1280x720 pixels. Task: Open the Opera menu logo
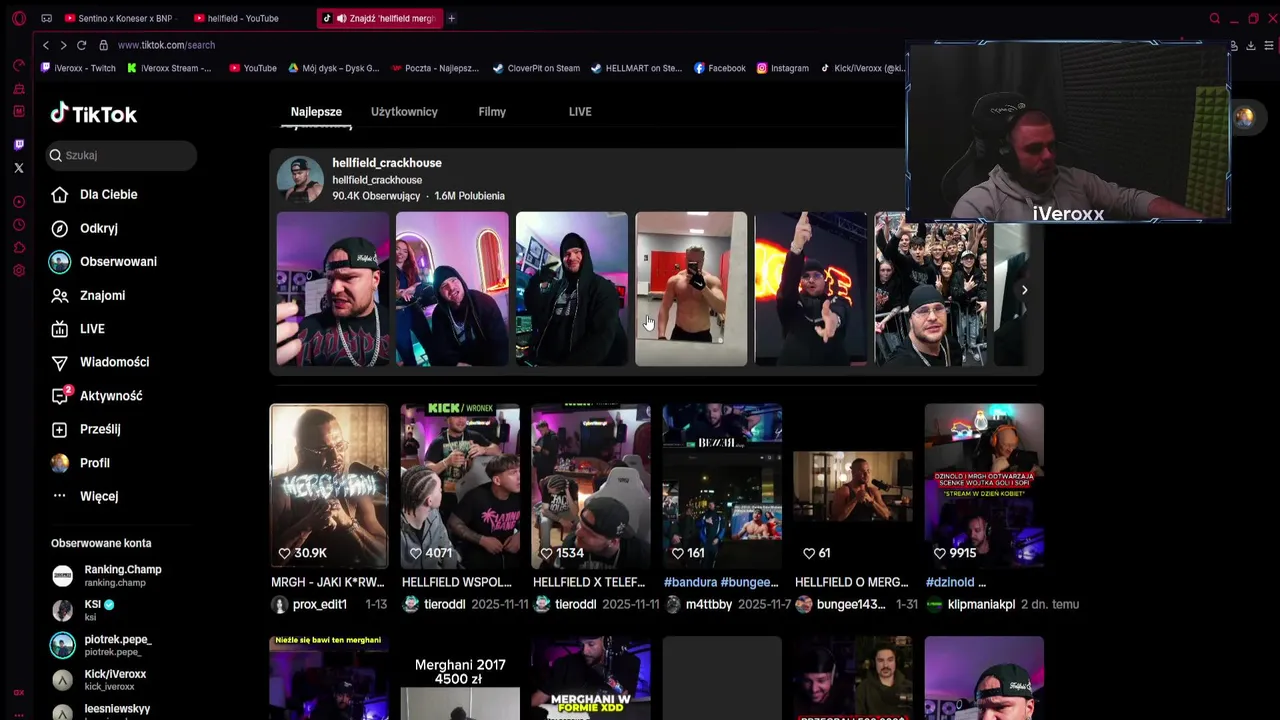pyautogui.click(x=19, y=18)
